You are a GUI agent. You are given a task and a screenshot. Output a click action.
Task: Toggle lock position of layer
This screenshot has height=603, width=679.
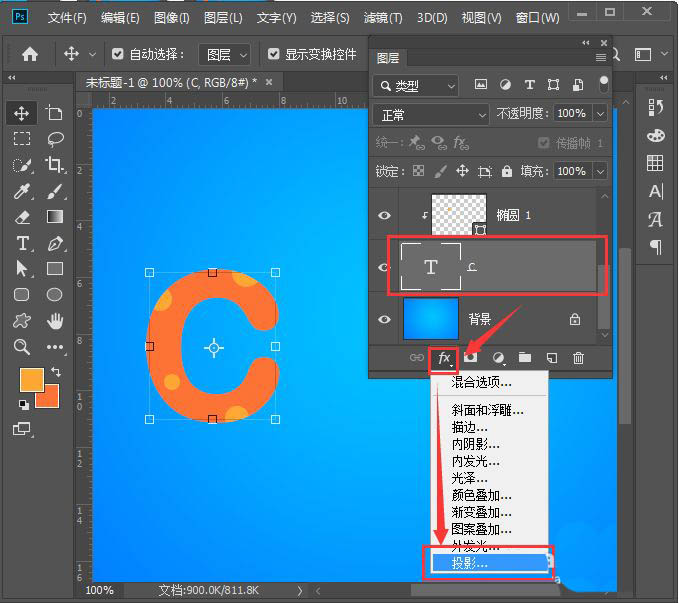(462, 171)
